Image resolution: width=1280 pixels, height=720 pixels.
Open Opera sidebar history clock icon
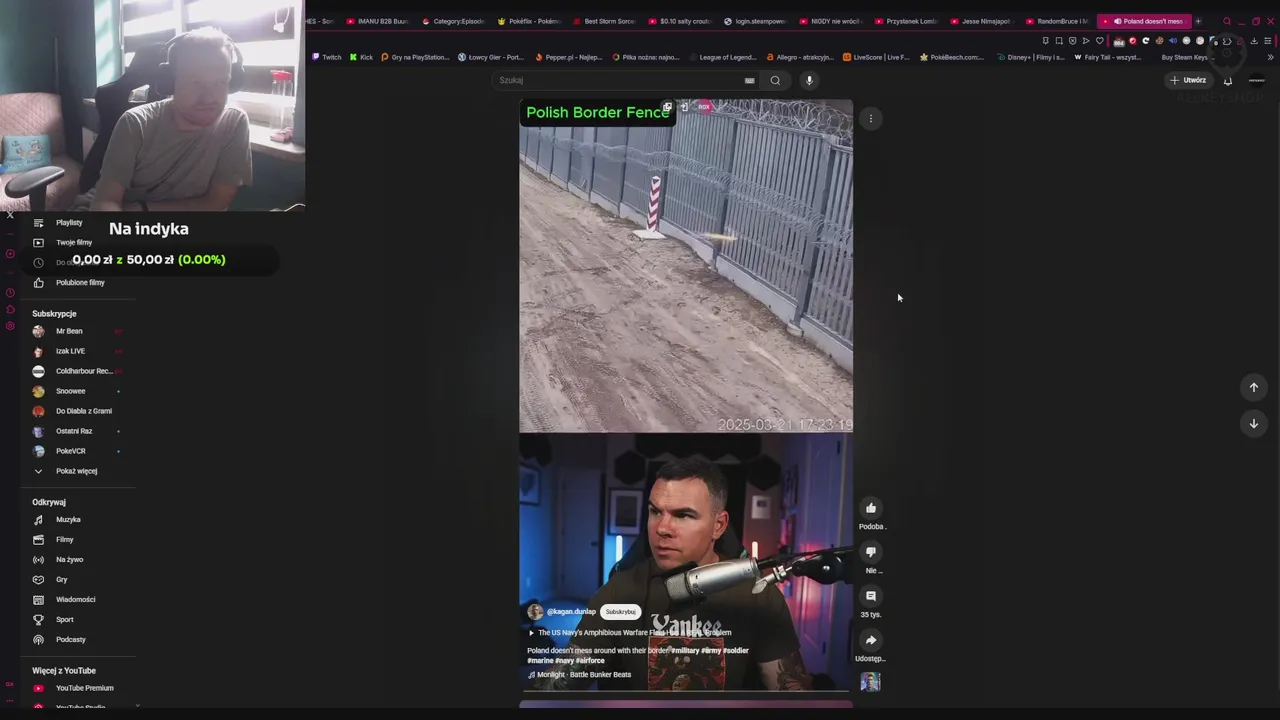pyautogui.click(x=10, y=293)
